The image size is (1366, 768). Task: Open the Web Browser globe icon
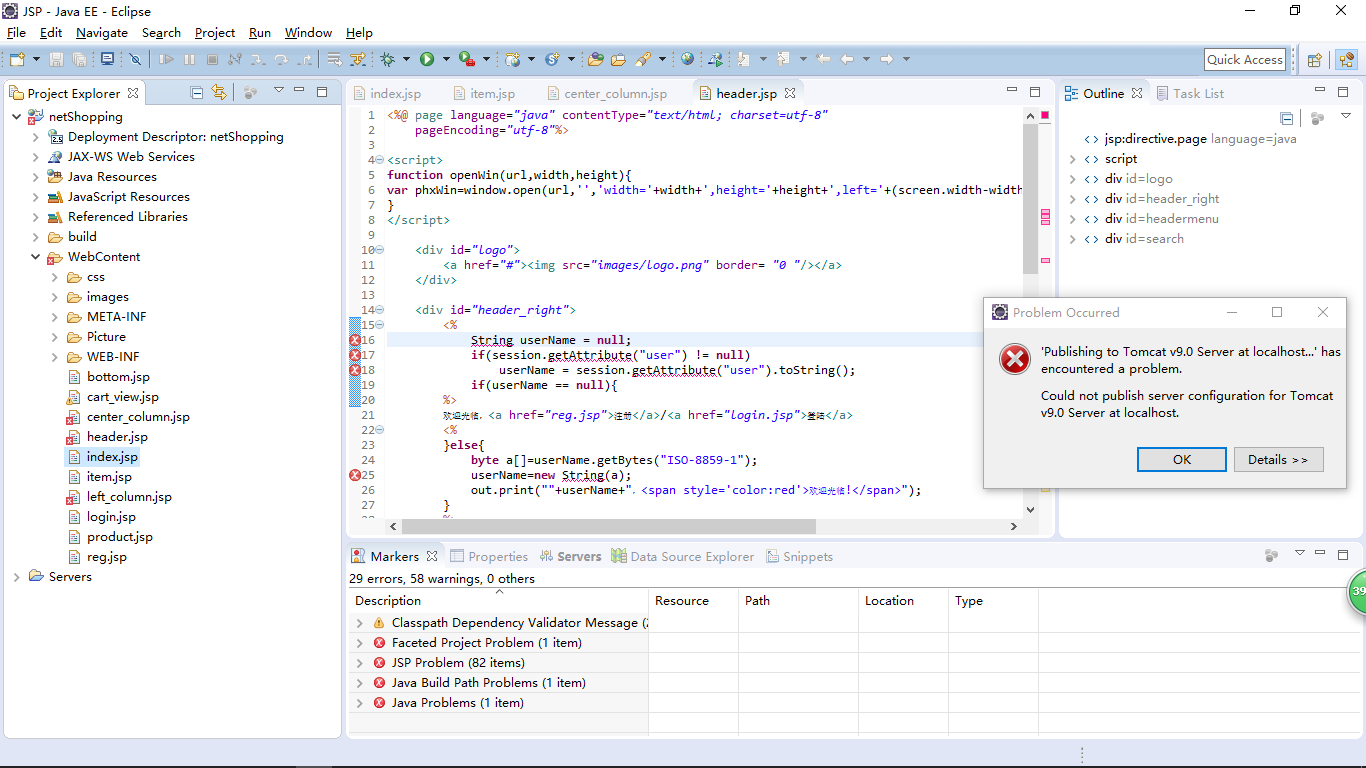click(x=687, y=60)
